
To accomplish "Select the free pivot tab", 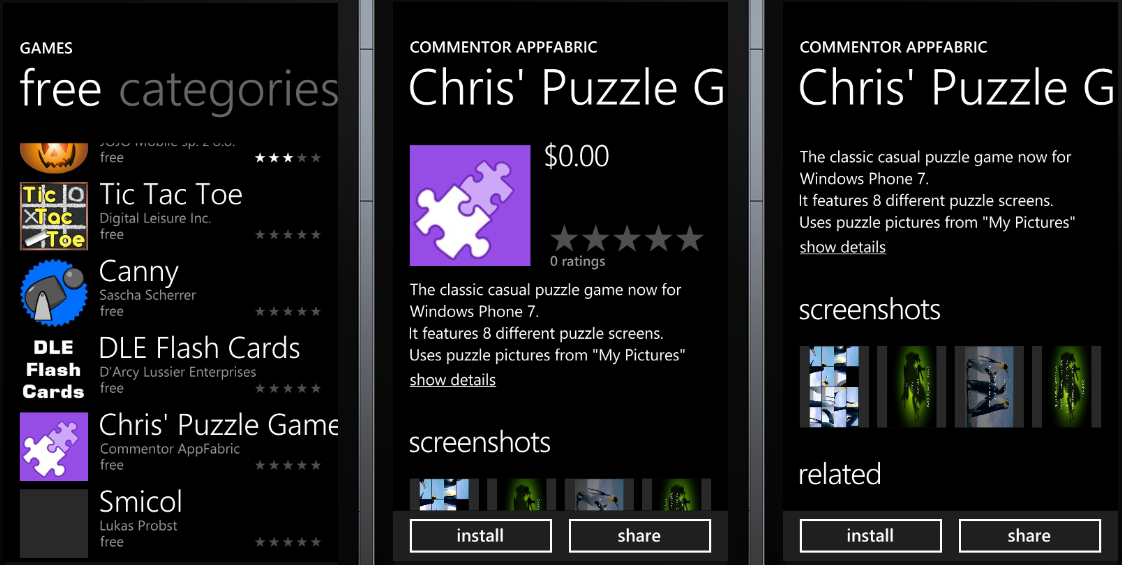I will click(x=60, y=89).
